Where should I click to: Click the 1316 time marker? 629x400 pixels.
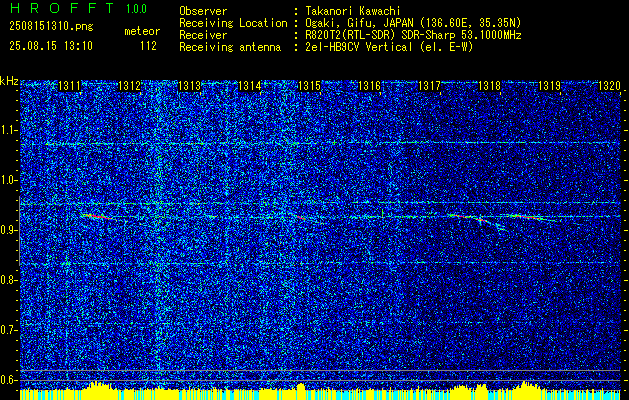(x=369, y=85)
